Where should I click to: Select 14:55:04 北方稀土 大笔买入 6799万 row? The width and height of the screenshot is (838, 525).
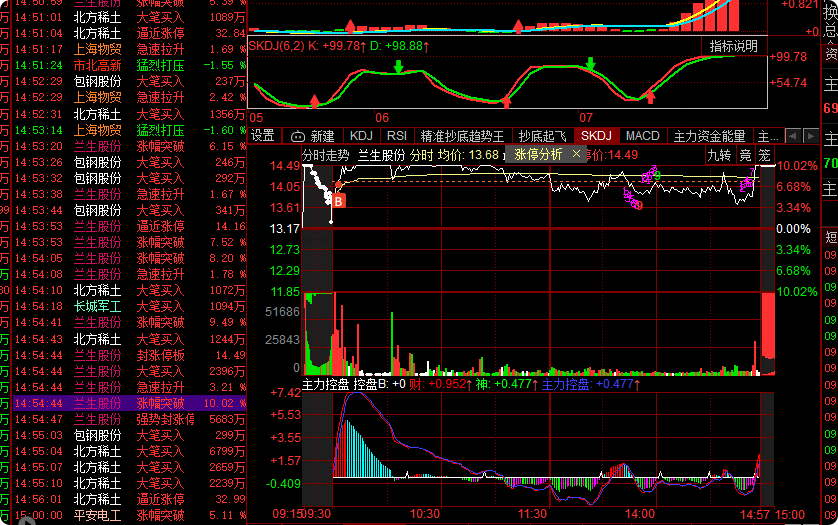point(130,451)
